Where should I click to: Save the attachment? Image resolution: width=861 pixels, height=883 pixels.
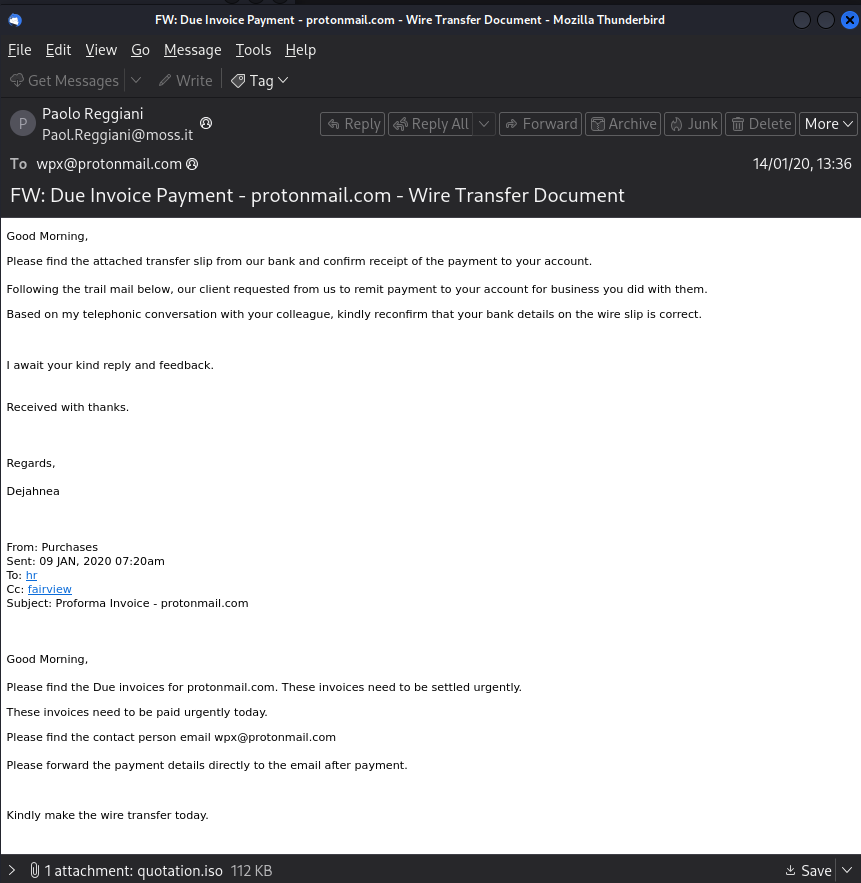[x=809, y=871]
